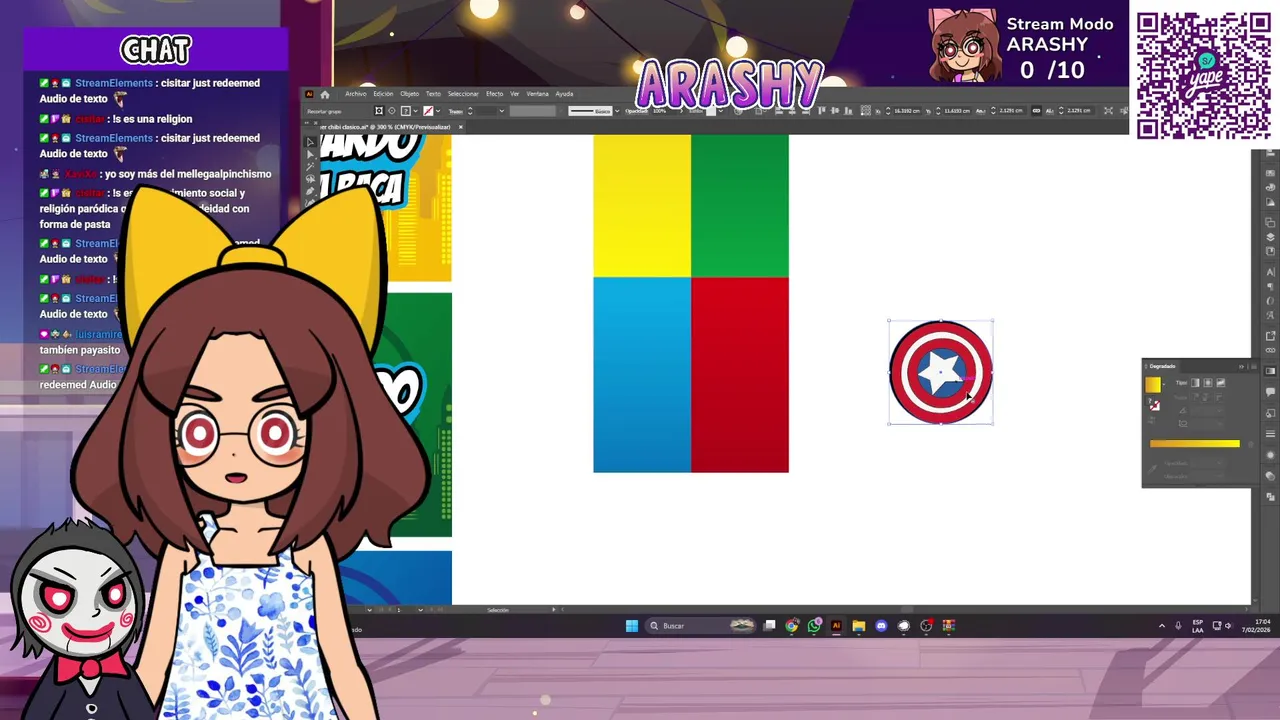
Task: Go to Illustrator home screen icon
Action: [x=325, y=95]
